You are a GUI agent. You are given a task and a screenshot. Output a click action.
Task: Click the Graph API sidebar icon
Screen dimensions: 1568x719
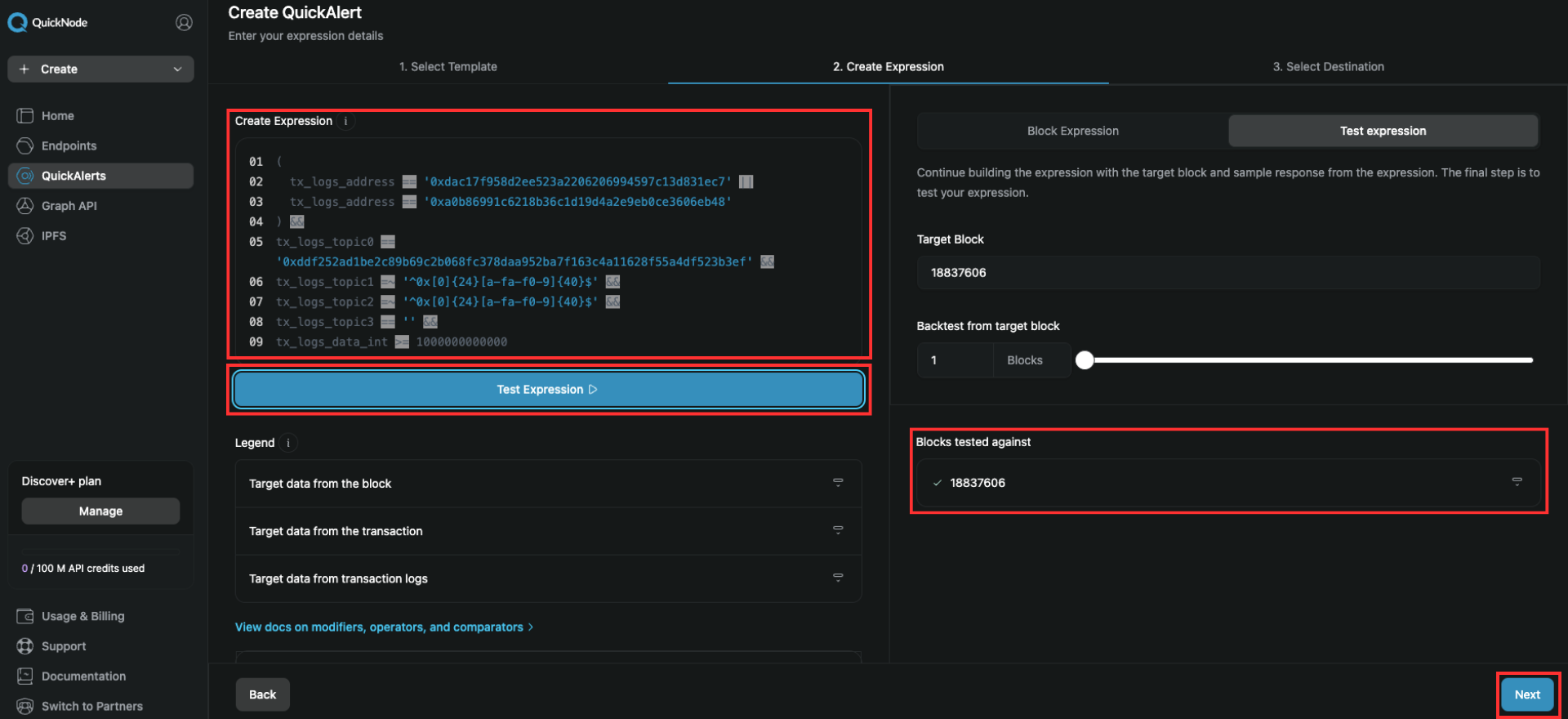click(x=25, y=206)
